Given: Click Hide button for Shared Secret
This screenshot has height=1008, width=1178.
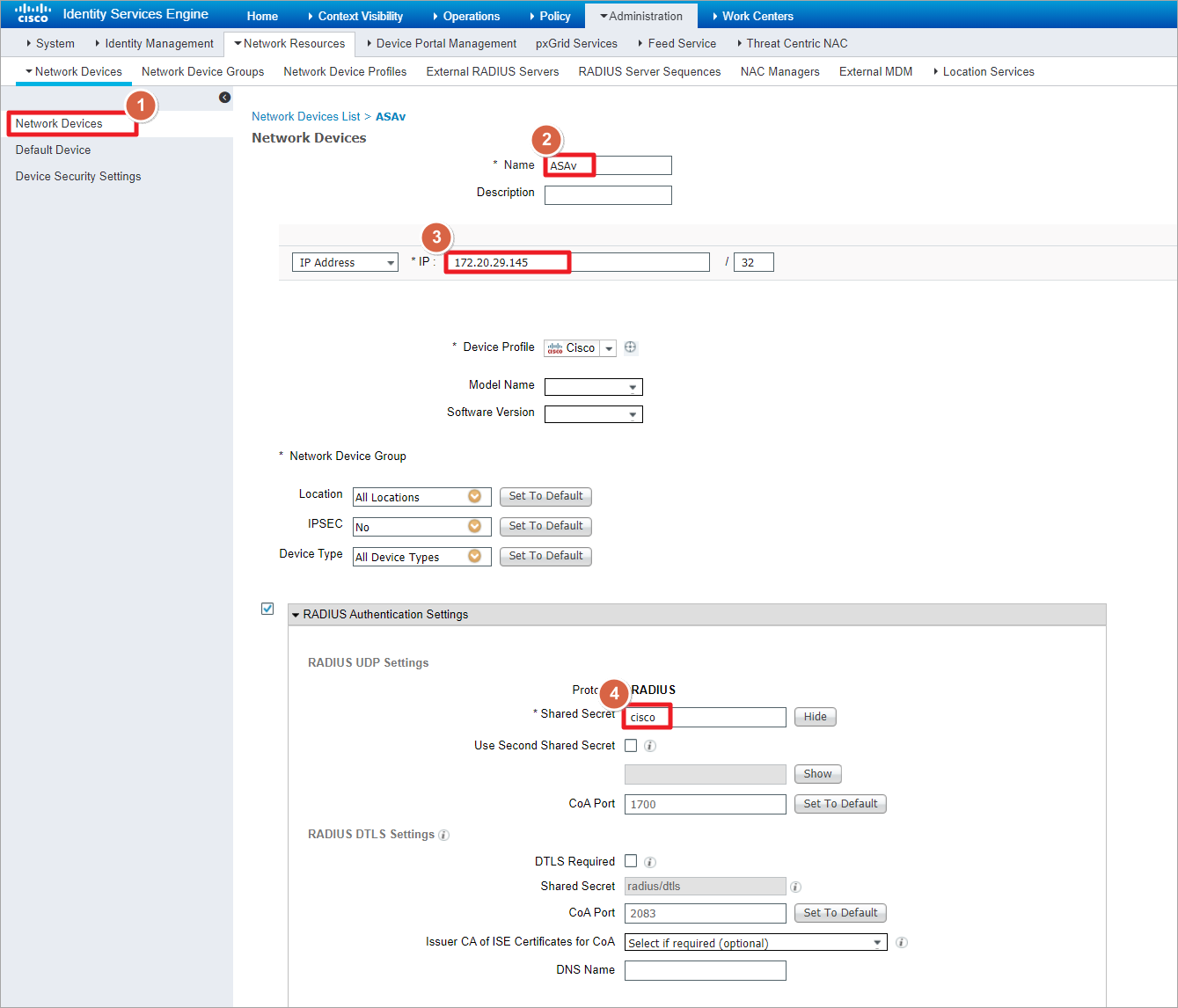Looking at the screenshot, I should point(815,717).
